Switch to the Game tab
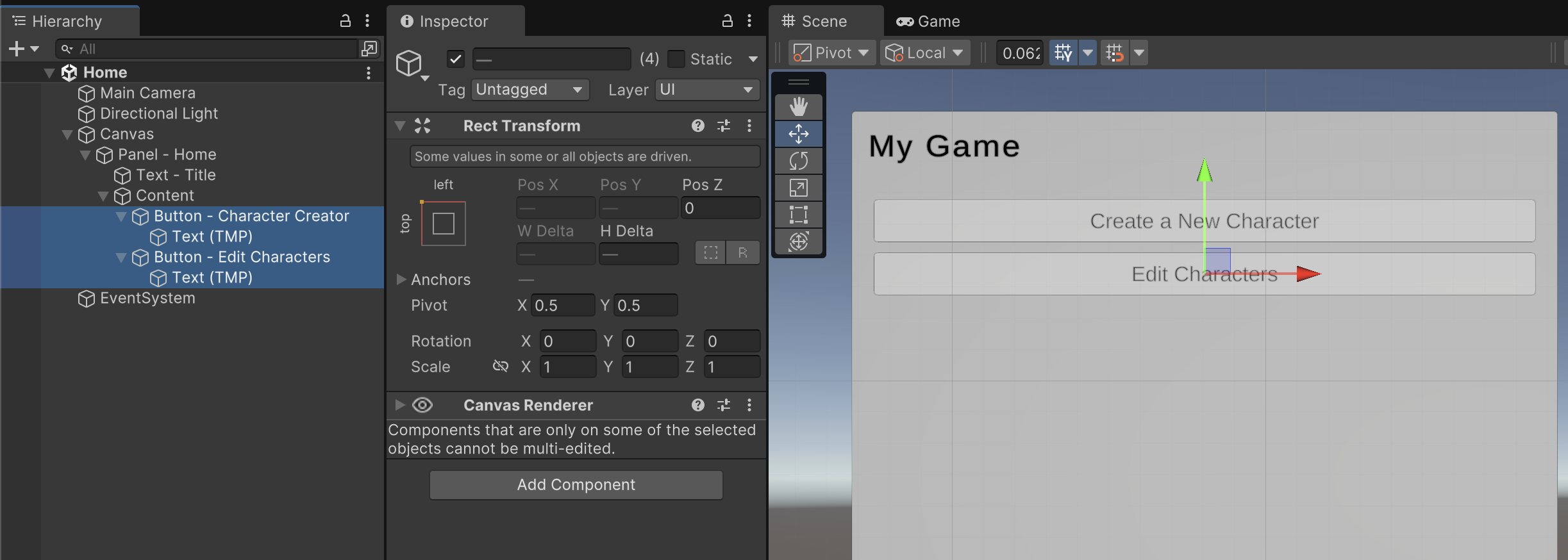The image size is (1568, 560). [x=928, y=21]
